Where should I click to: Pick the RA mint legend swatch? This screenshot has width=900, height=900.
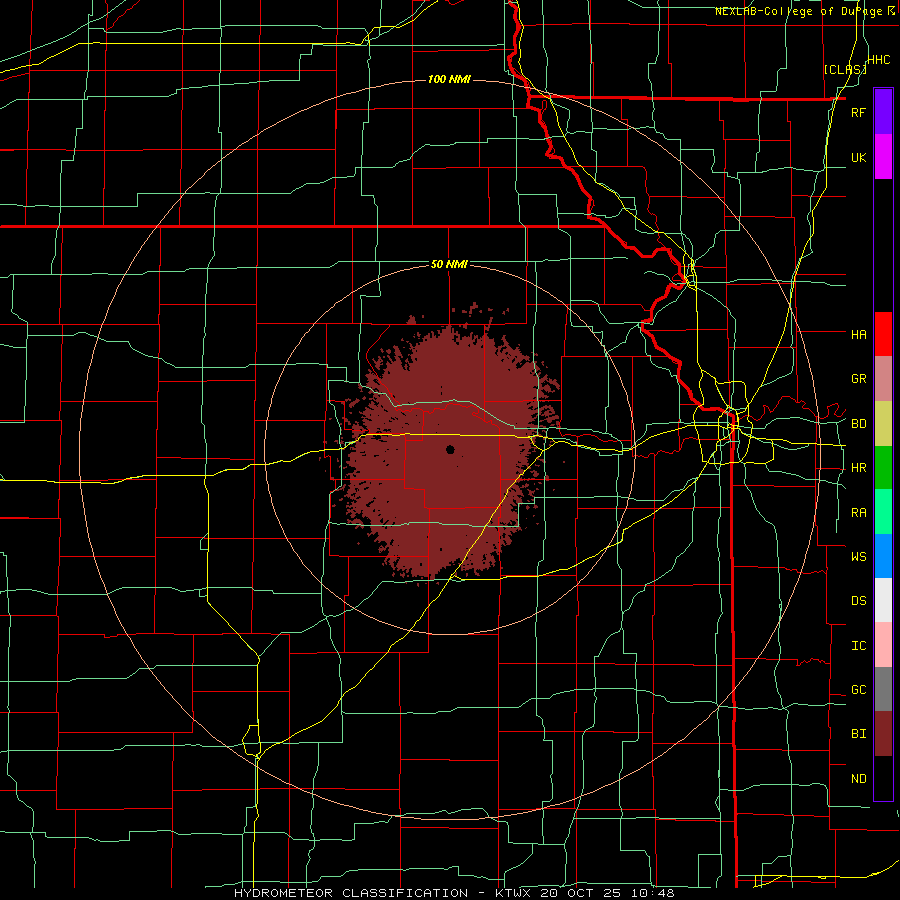coord(883,512)
